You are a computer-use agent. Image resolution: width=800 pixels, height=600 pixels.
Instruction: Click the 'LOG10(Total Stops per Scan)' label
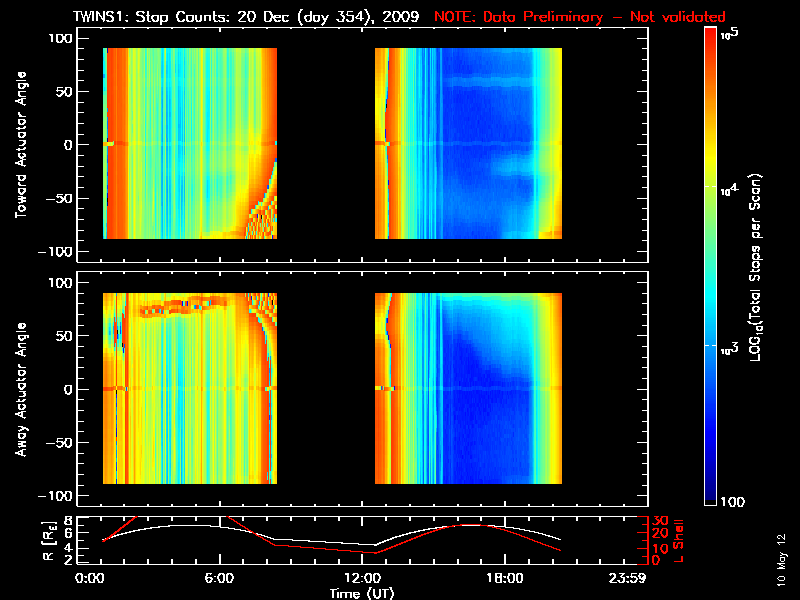(756, 267)
